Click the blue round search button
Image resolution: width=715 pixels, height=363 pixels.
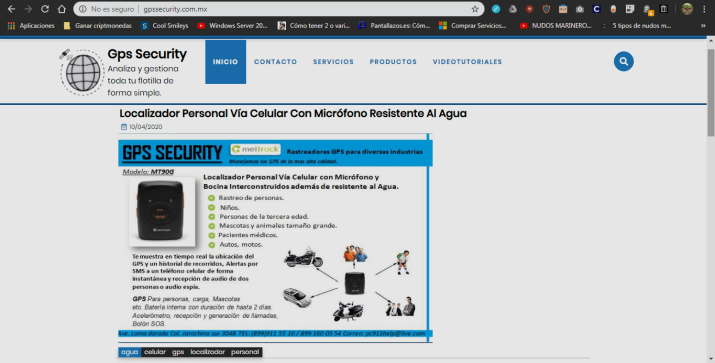click(623, 62)
